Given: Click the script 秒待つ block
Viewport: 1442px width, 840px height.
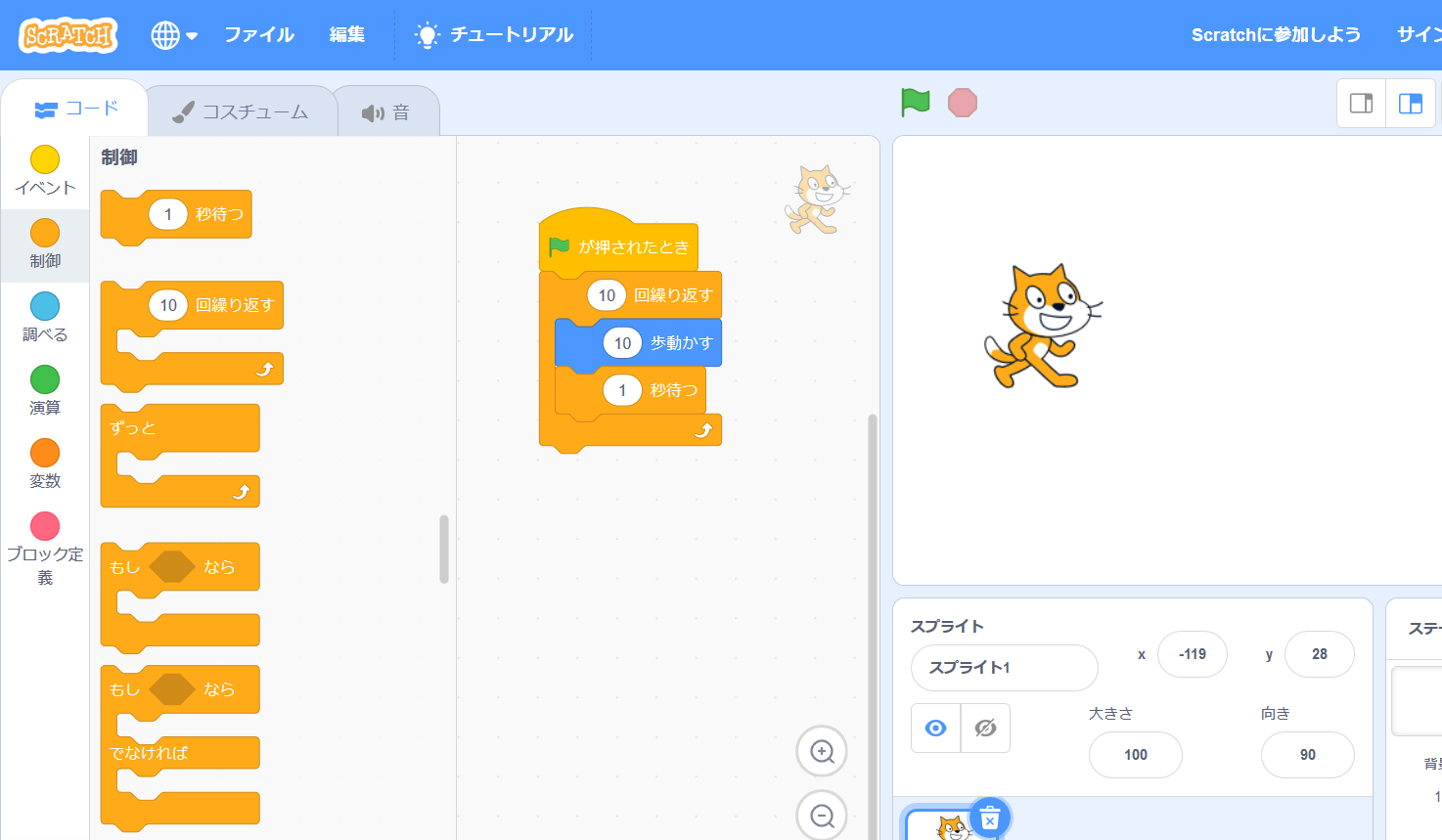Looking at the screenshot, I should pos(675,391).
